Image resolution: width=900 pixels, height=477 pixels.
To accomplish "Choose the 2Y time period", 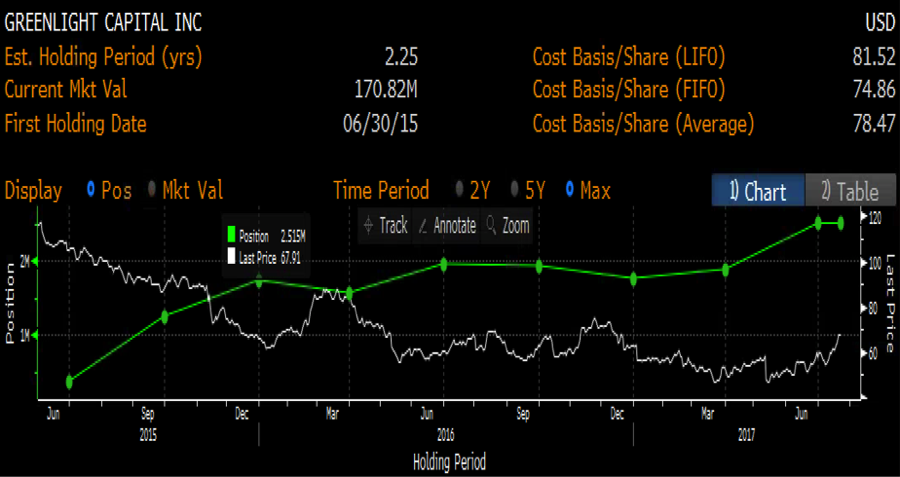I will [x=460, y=191].
